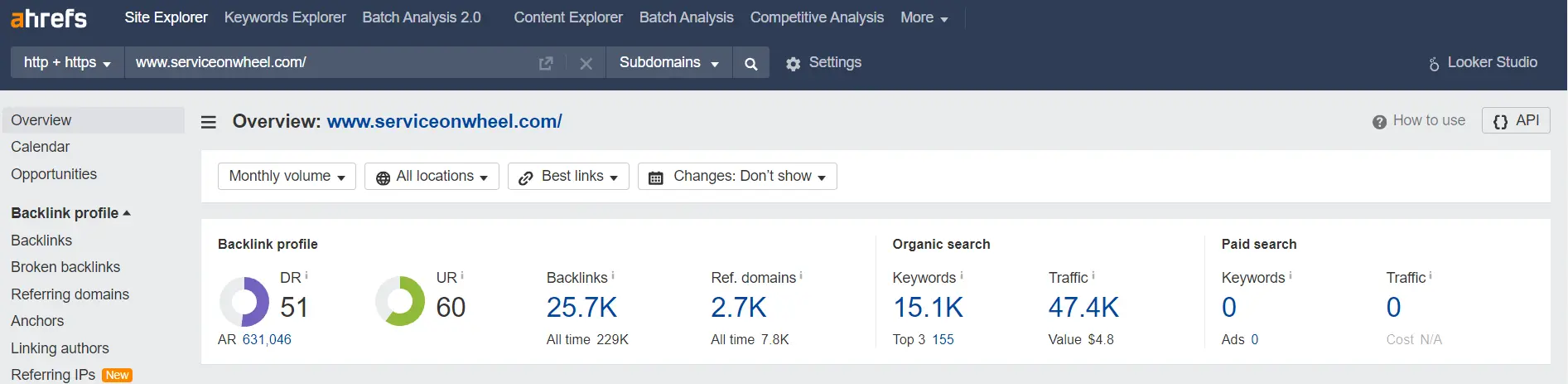Open the 25.7K backlinks link
This screenshot has width=1568, height=384.
pos(582,308)
